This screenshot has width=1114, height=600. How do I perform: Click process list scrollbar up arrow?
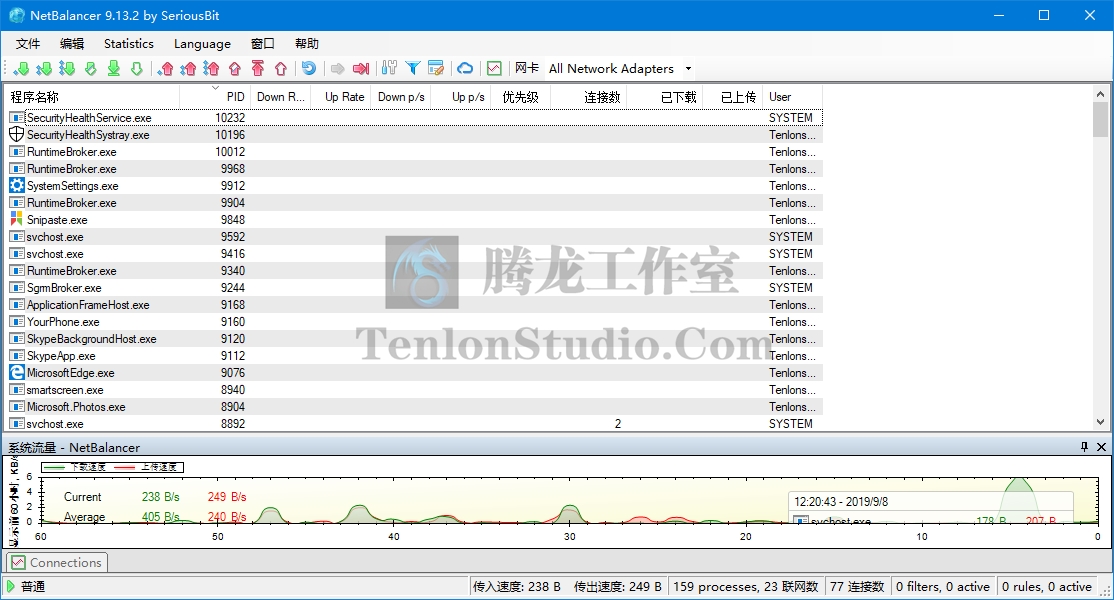coord(1101,94)
